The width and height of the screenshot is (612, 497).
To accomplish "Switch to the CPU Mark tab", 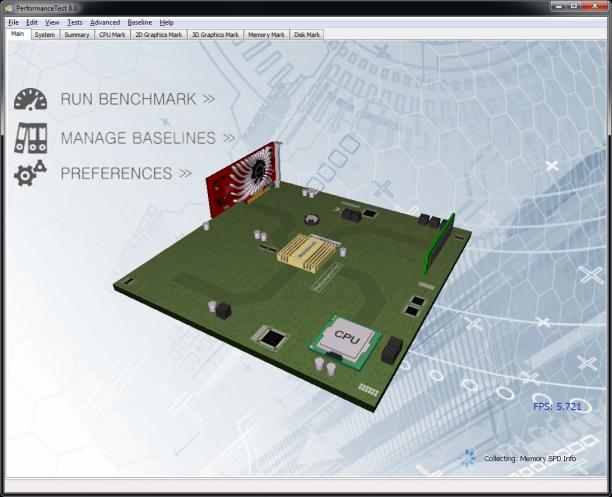I will (x=112, y=35).
